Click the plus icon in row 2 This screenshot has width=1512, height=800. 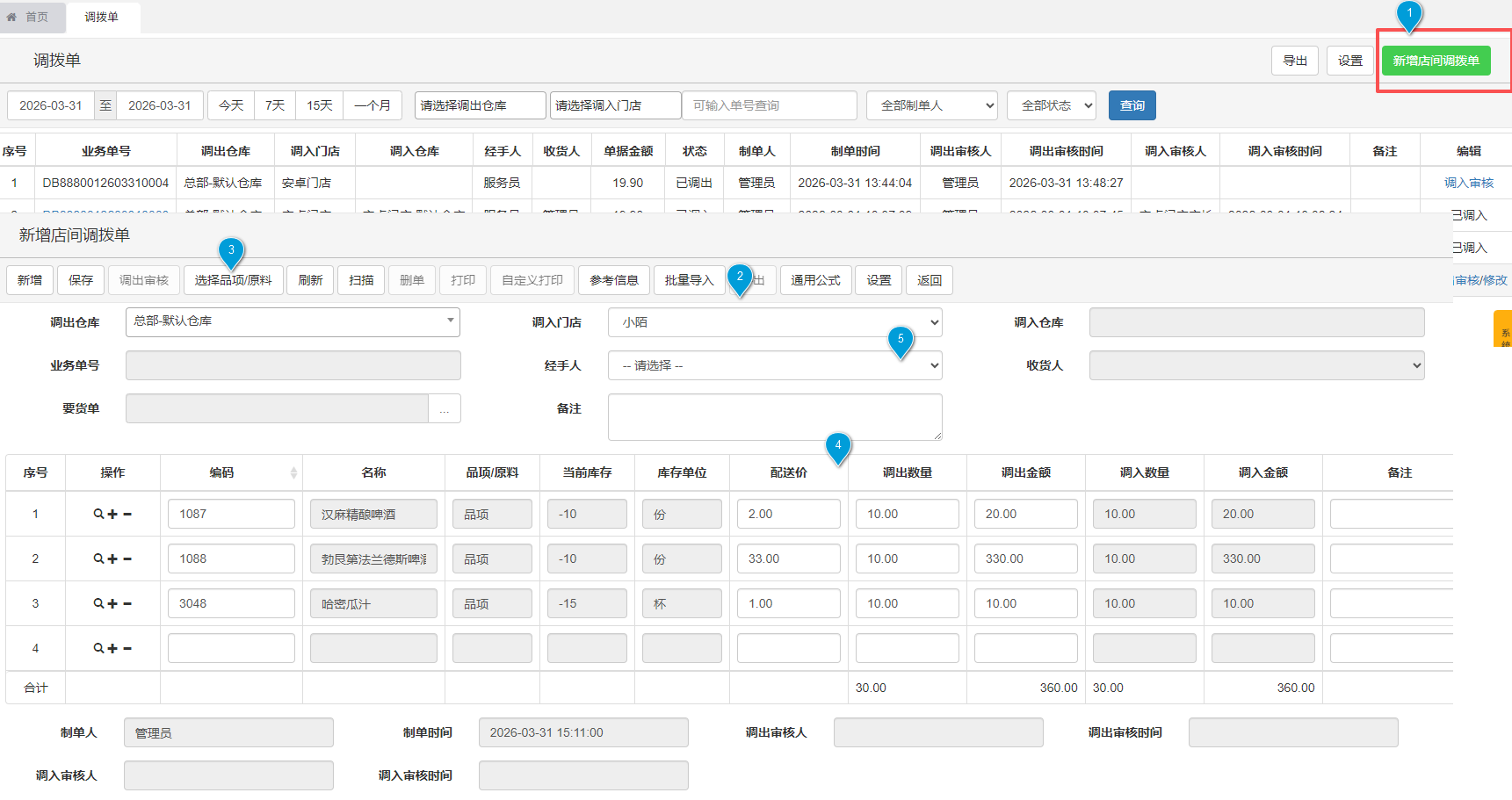click(x=112, y=559)
